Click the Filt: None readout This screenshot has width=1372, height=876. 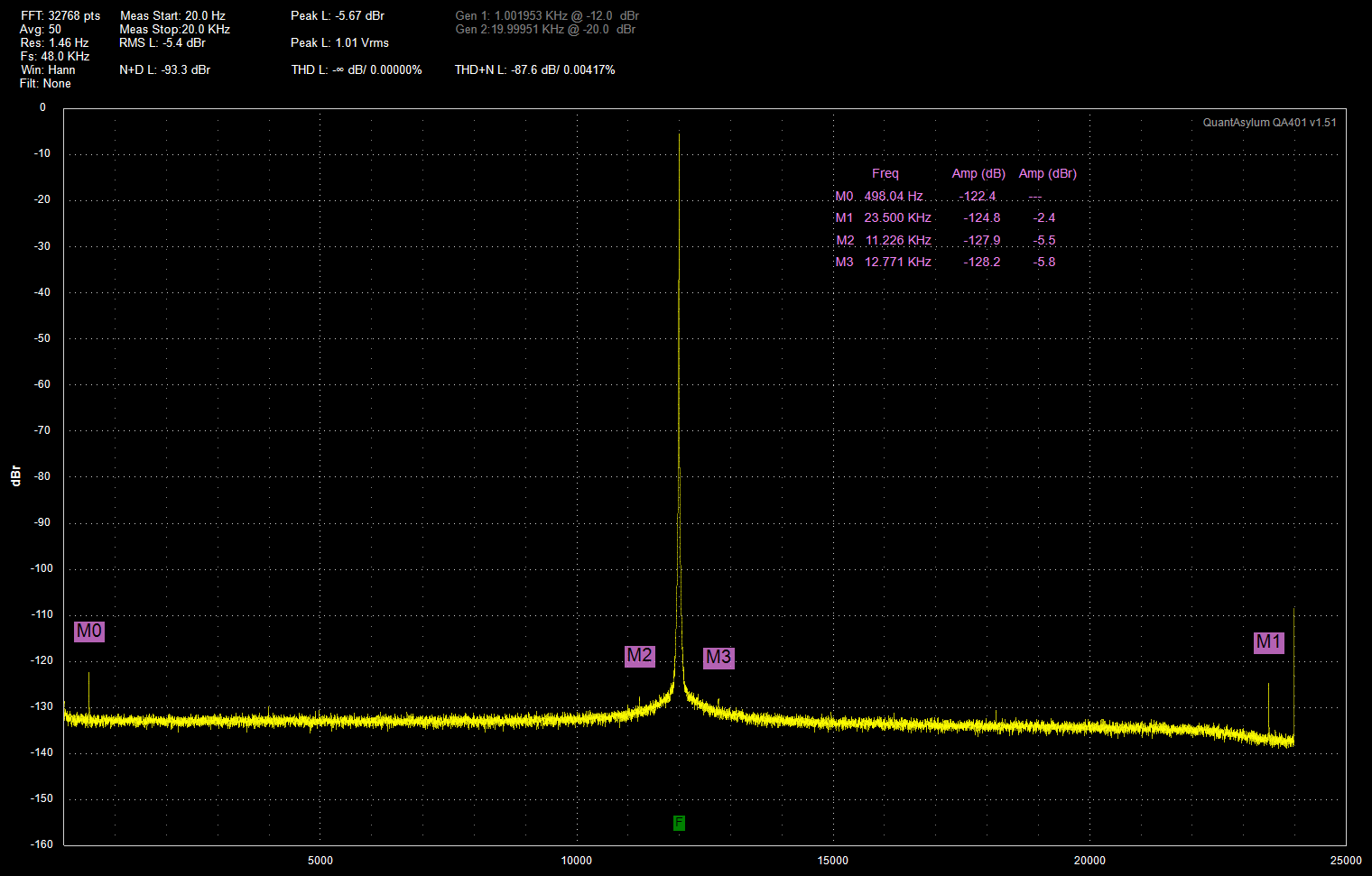[x=45, y=83]
